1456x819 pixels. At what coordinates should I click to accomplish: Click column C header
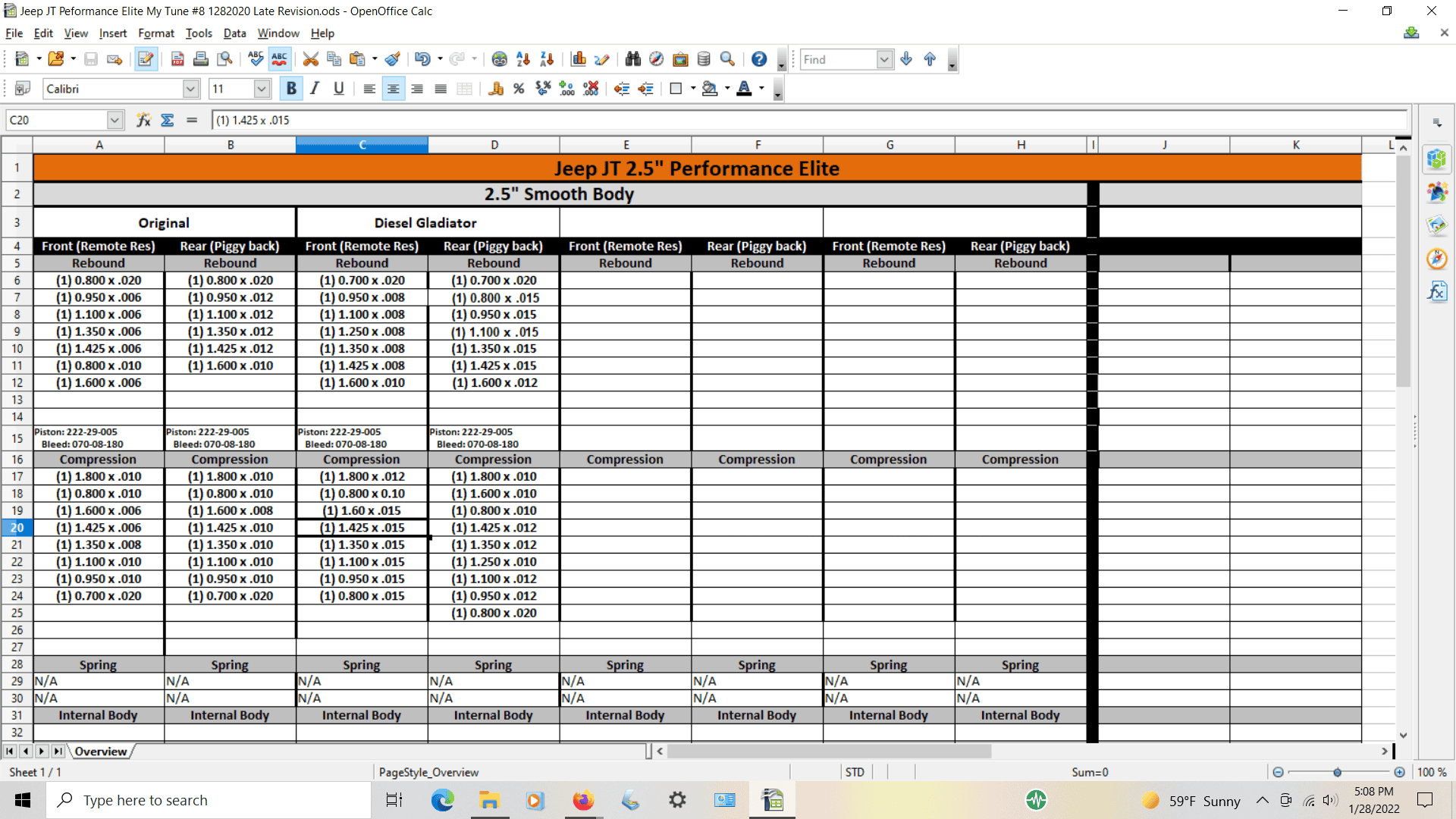pos(362,145)
